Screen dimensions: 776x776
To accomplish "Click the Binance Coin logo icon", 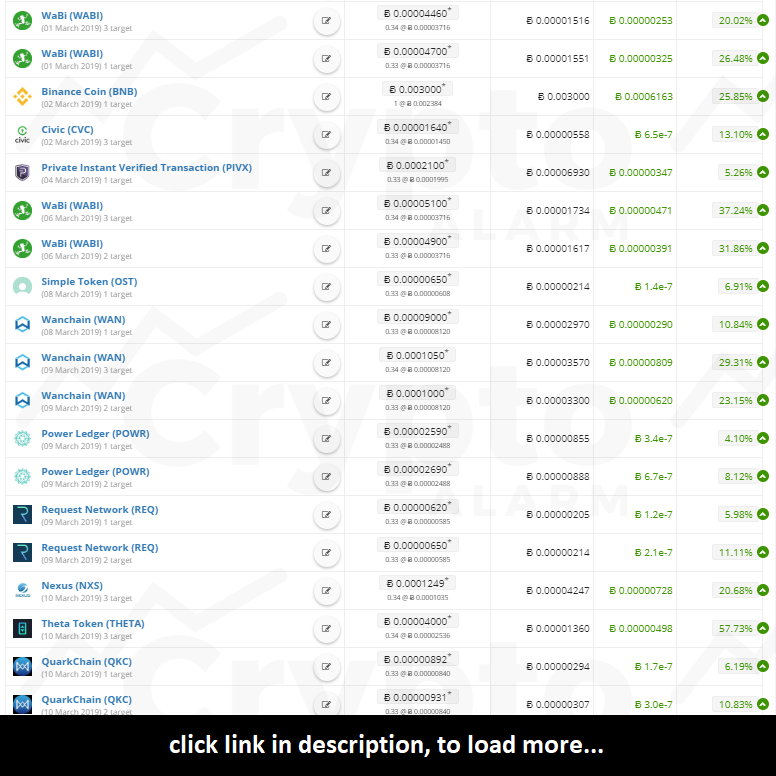I will coord(22,97).
